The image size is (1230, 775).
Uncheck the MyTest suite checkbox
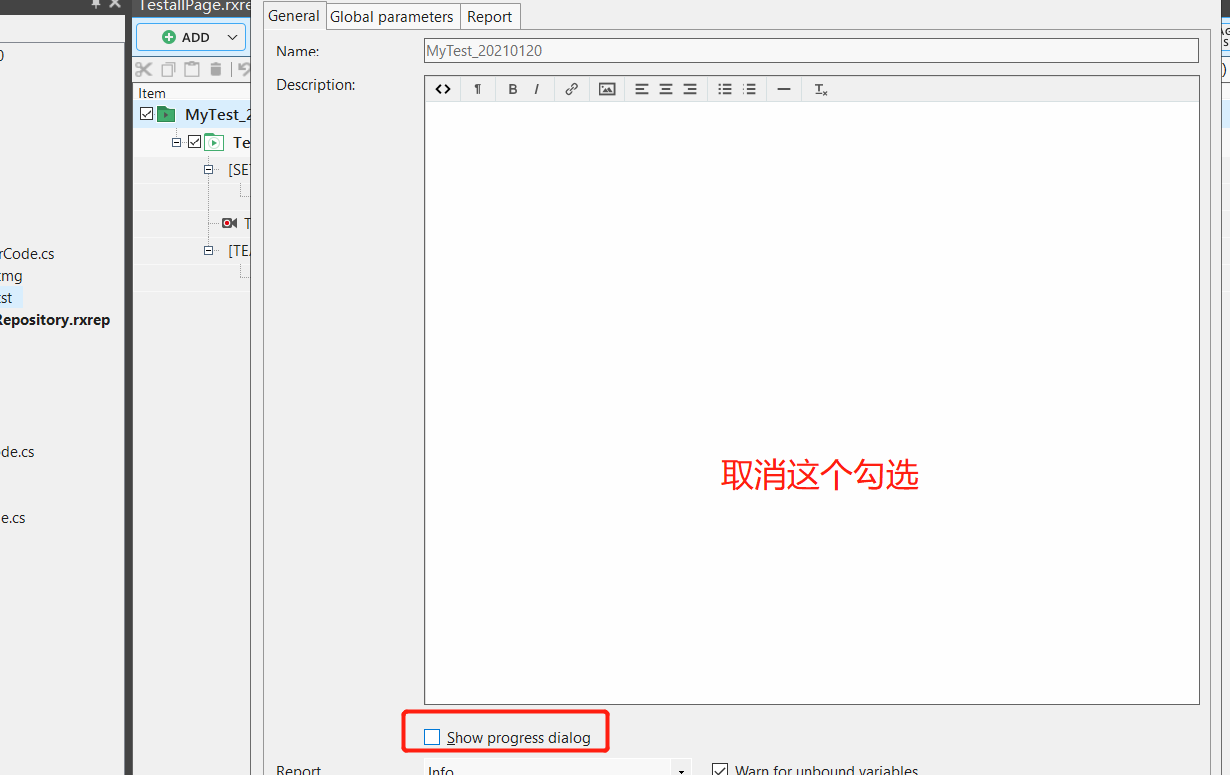147,114
